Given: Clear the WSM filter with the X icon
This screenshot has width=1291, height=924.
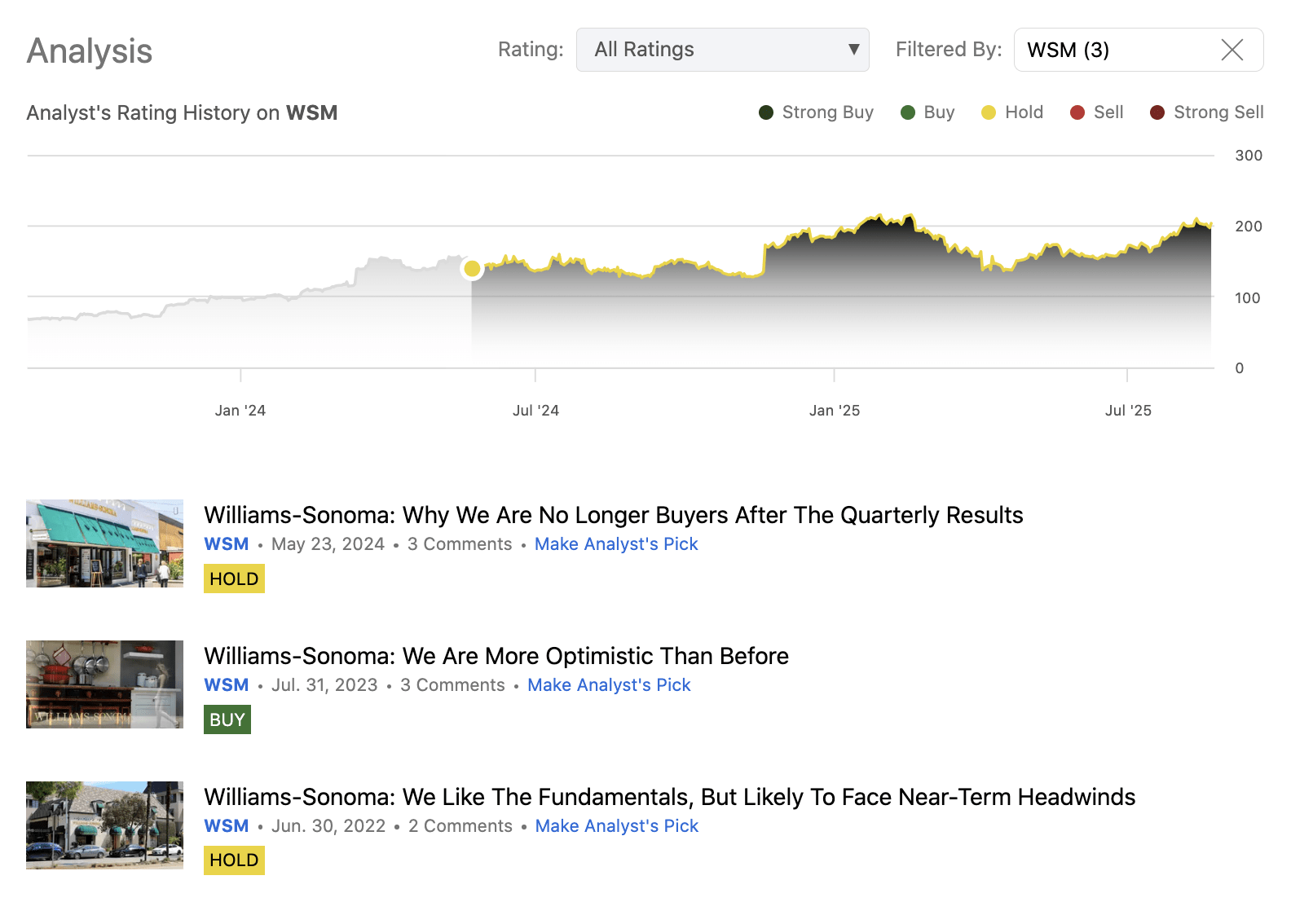Looking at the screenshot, I should (x=1232, y=51).
